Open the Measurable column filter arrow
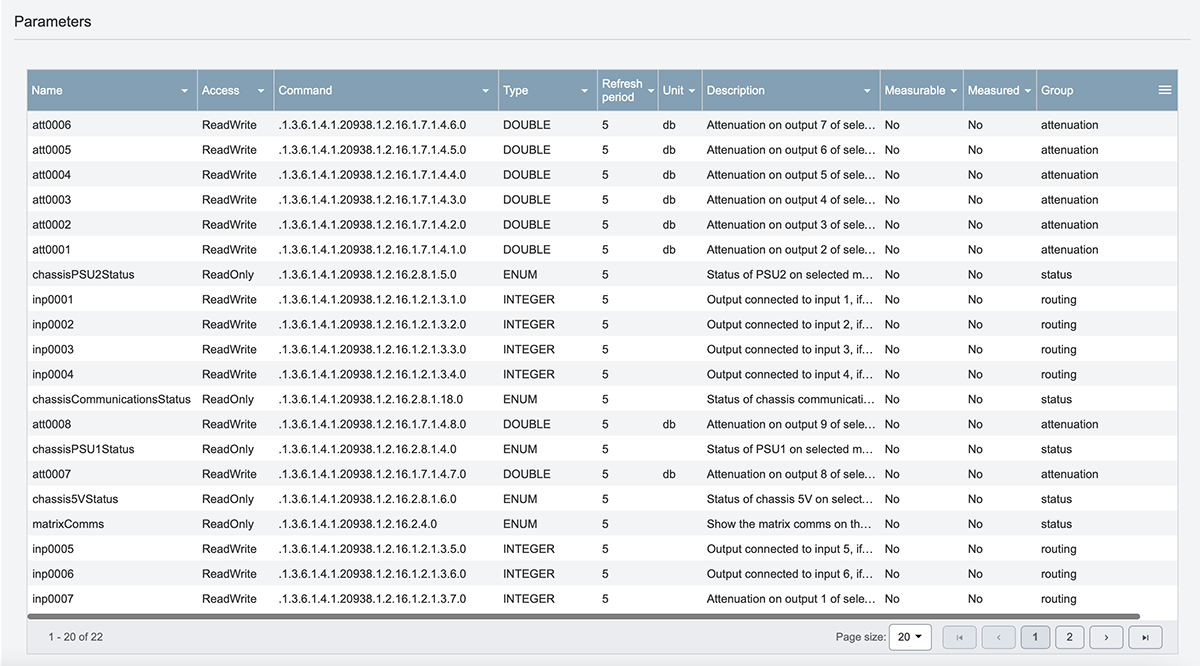 (953, 91)
